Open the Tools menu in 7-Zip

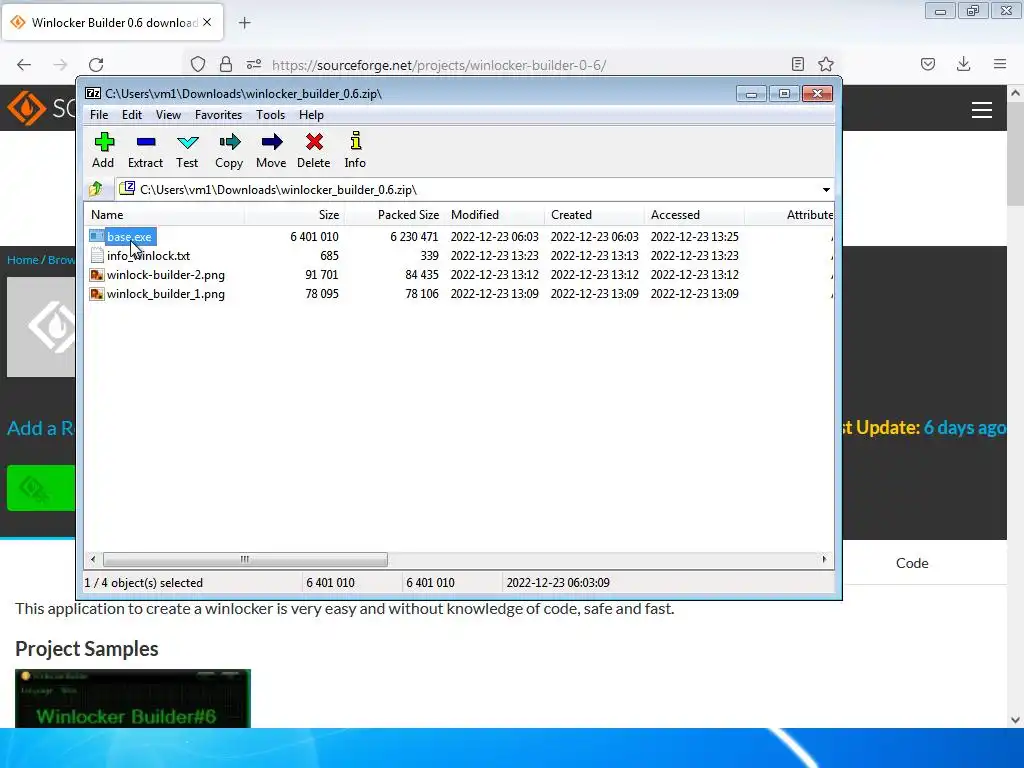[270, 115]
